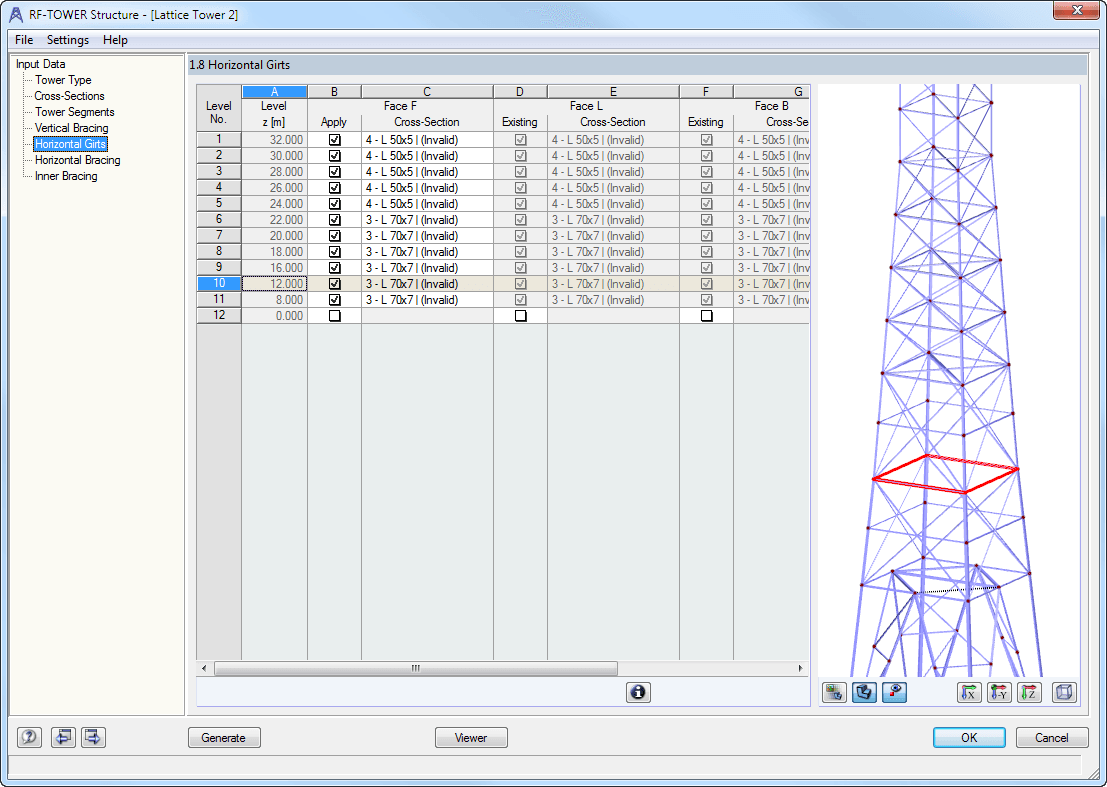Click the scrollbar right arrow under table
This screenshot has width=1107, height=787.
801,668
